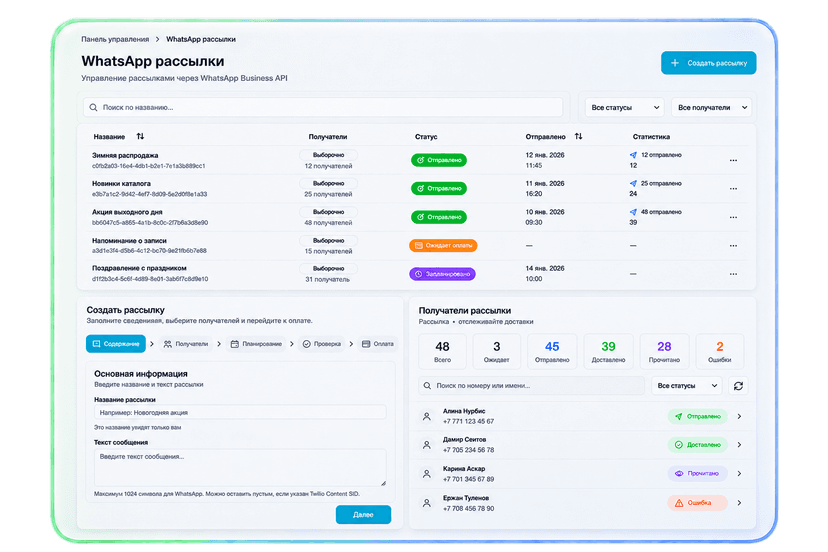
Task: Click Отправлено status badge for Зимняя распродажа
Action: pyautogui.click(x=439, y=160)
